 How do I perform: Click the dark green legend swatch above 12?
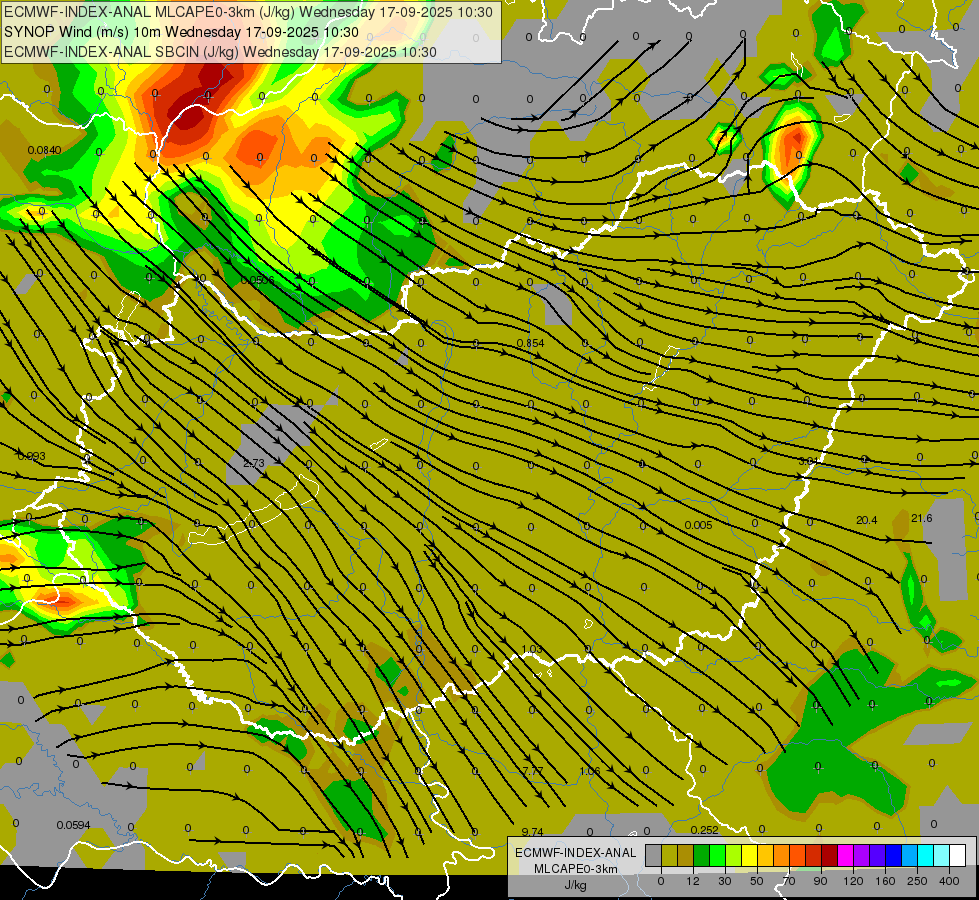point(702,855)
